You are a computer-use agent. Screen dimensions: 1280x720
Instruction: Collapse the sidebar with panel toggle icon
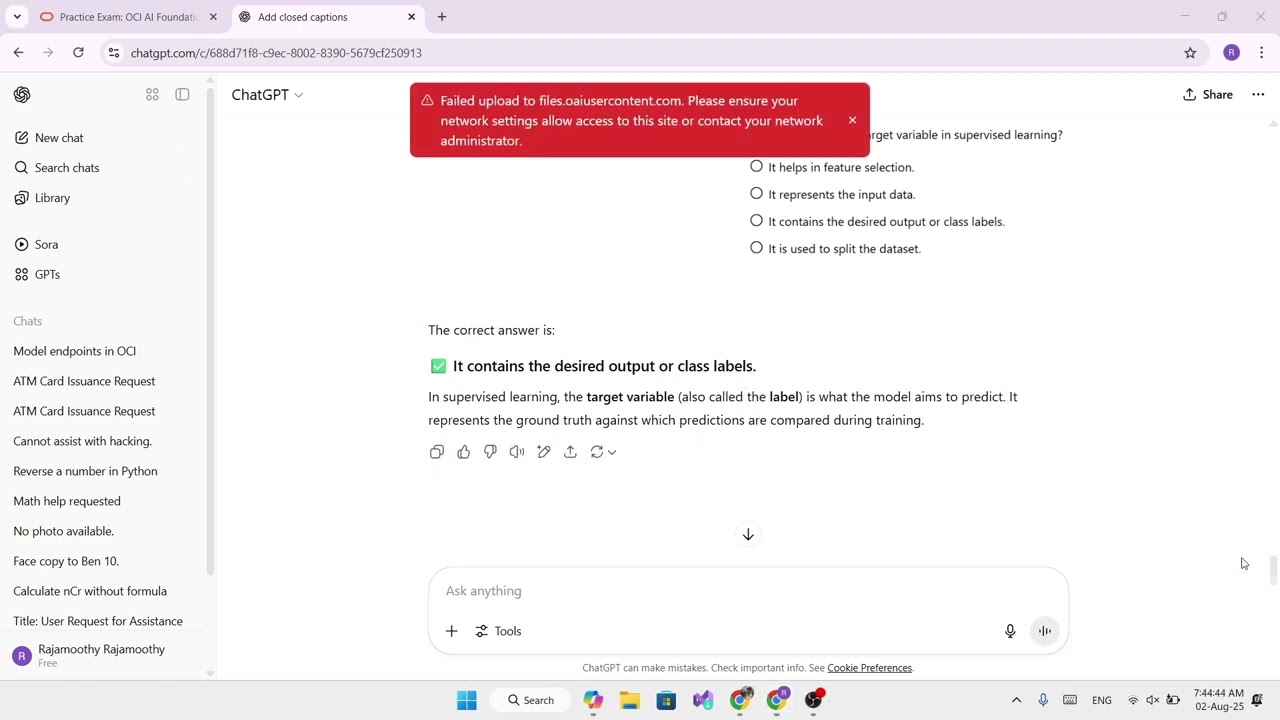182,94
